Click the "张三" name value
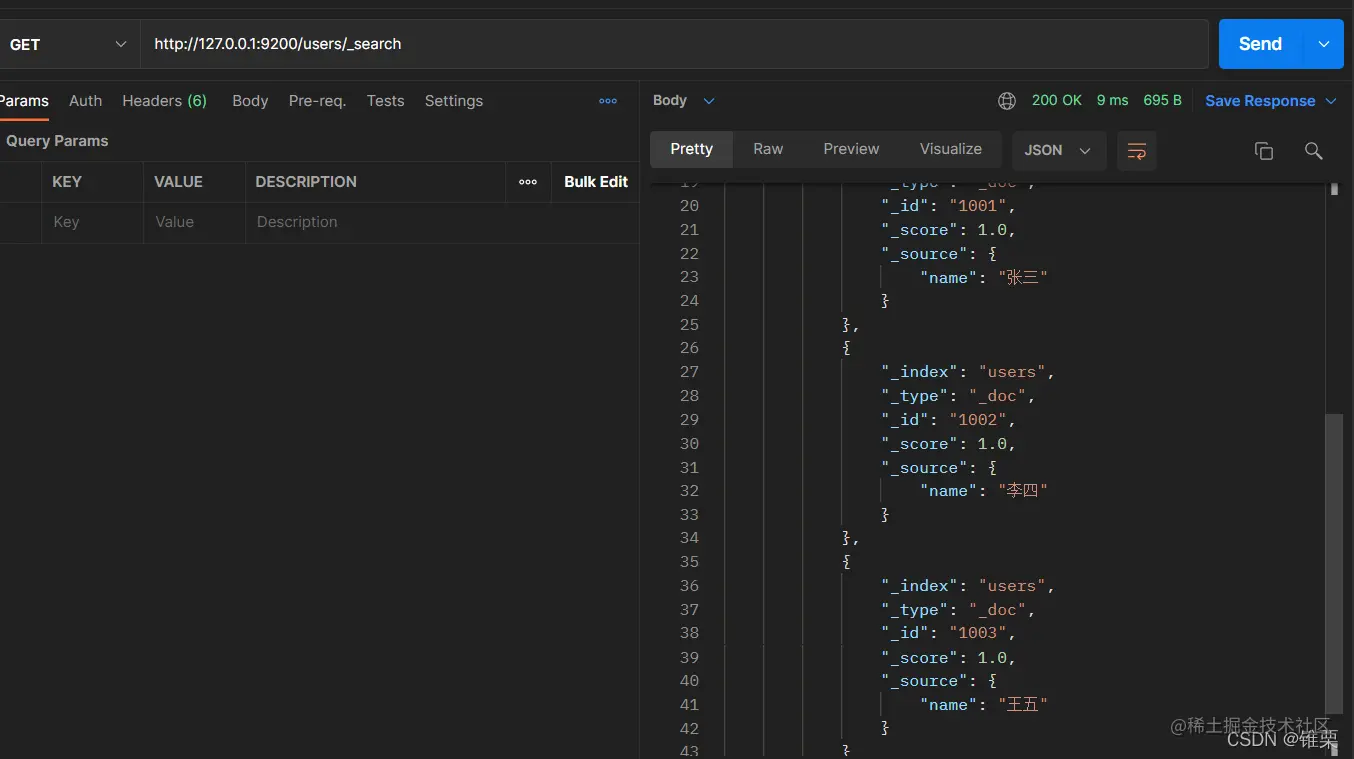The width and height of the screenshot is (1354, 759). (x=1023, y=278)
